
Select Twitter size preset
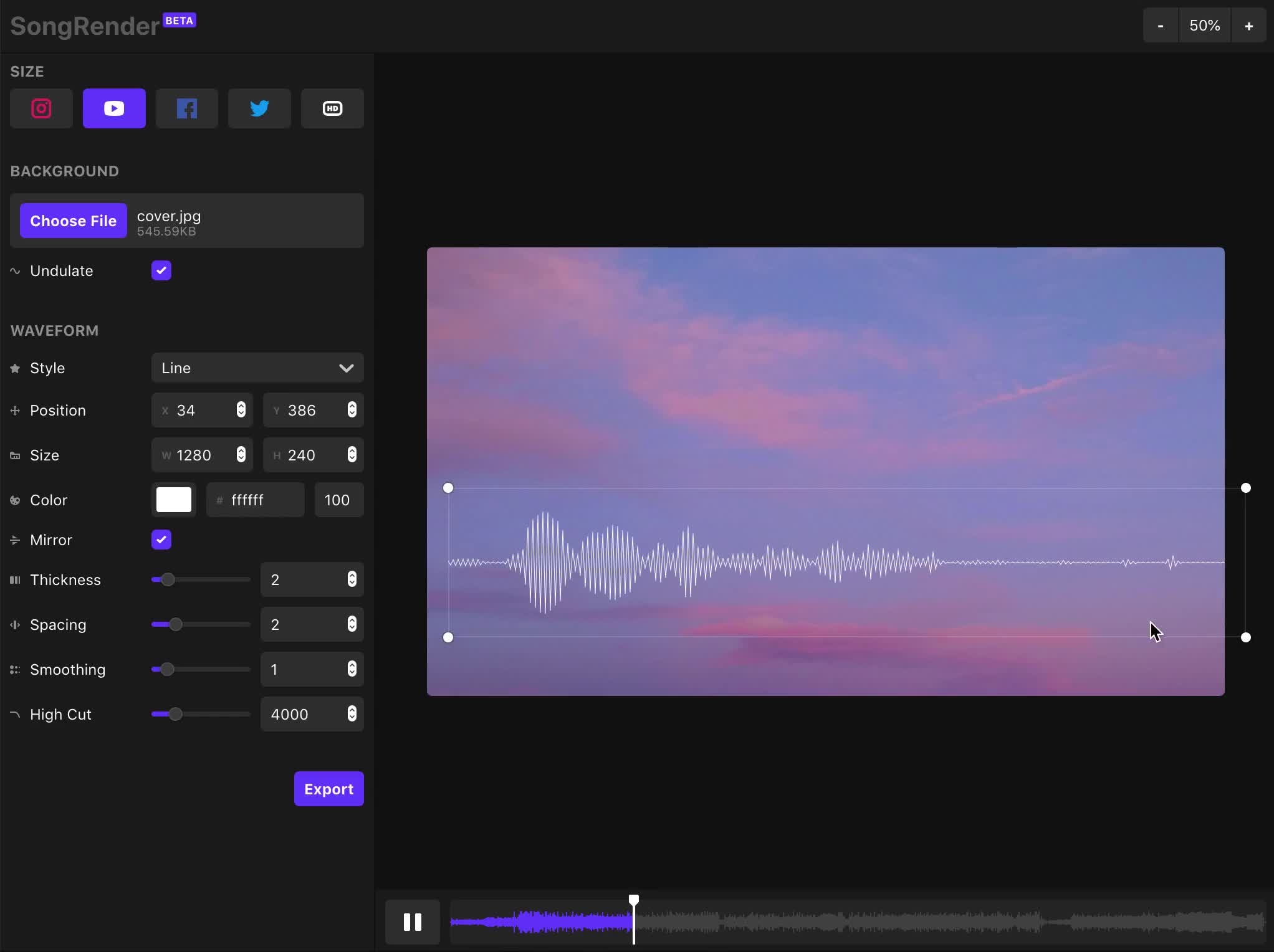(259, 108)
